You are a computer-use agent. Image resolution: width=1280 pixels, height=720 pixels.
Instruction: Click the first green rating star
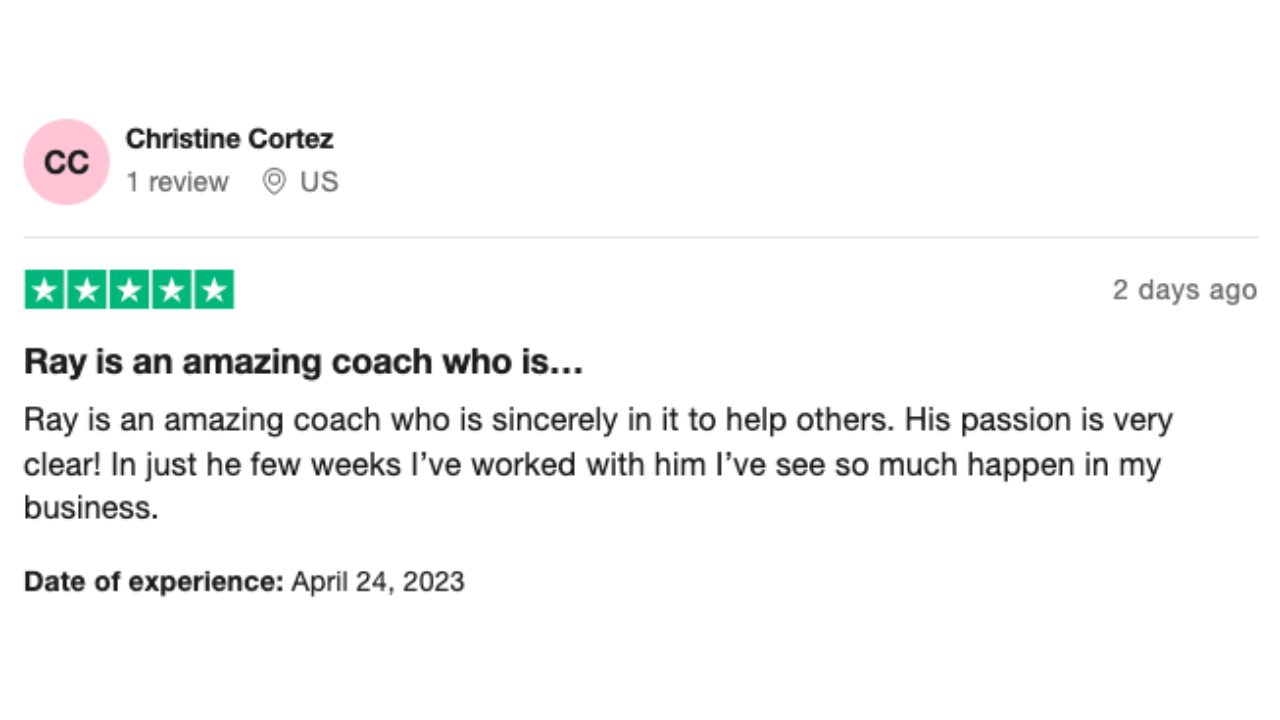click(45, 290)
